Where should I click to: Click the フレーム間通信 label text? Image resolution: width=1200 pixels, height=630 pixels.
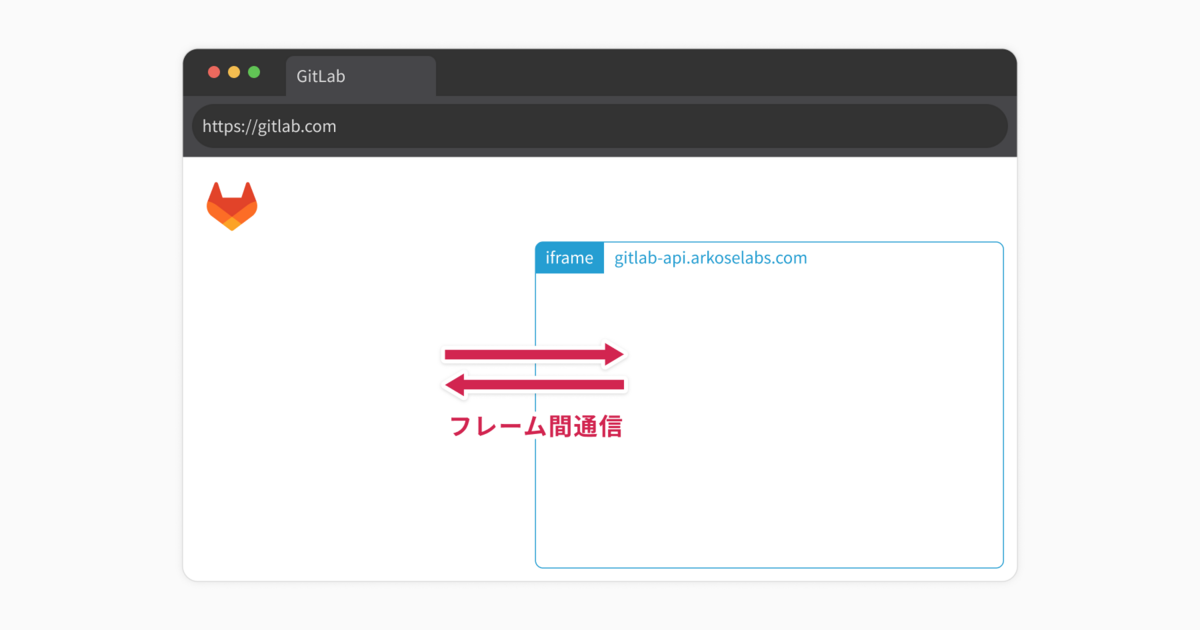538,425
